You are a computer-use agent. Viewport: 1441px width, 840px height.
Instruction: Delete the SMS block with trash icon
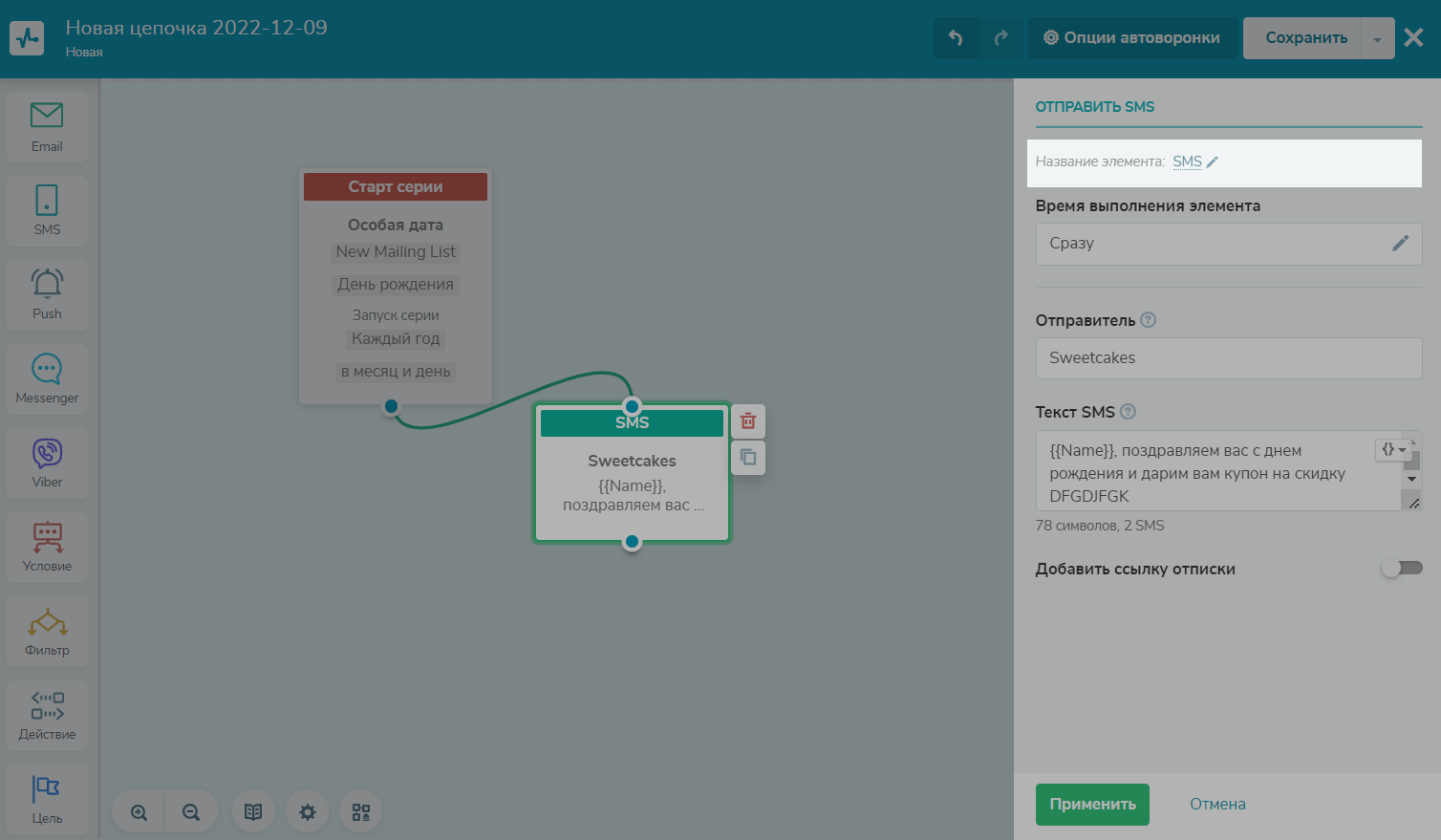click(748, 421)
